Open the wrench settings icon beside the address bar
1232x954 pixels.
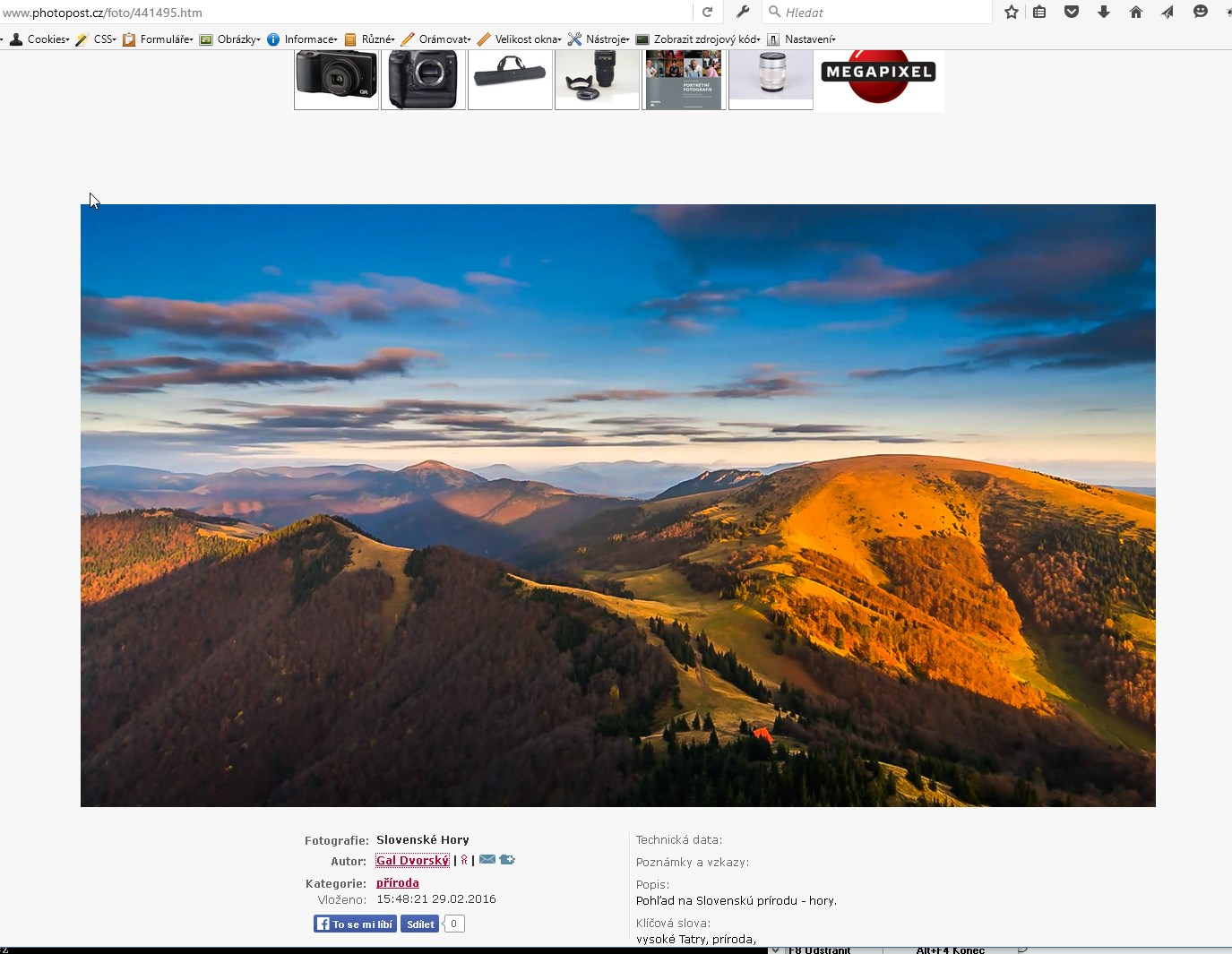[742, 12]
